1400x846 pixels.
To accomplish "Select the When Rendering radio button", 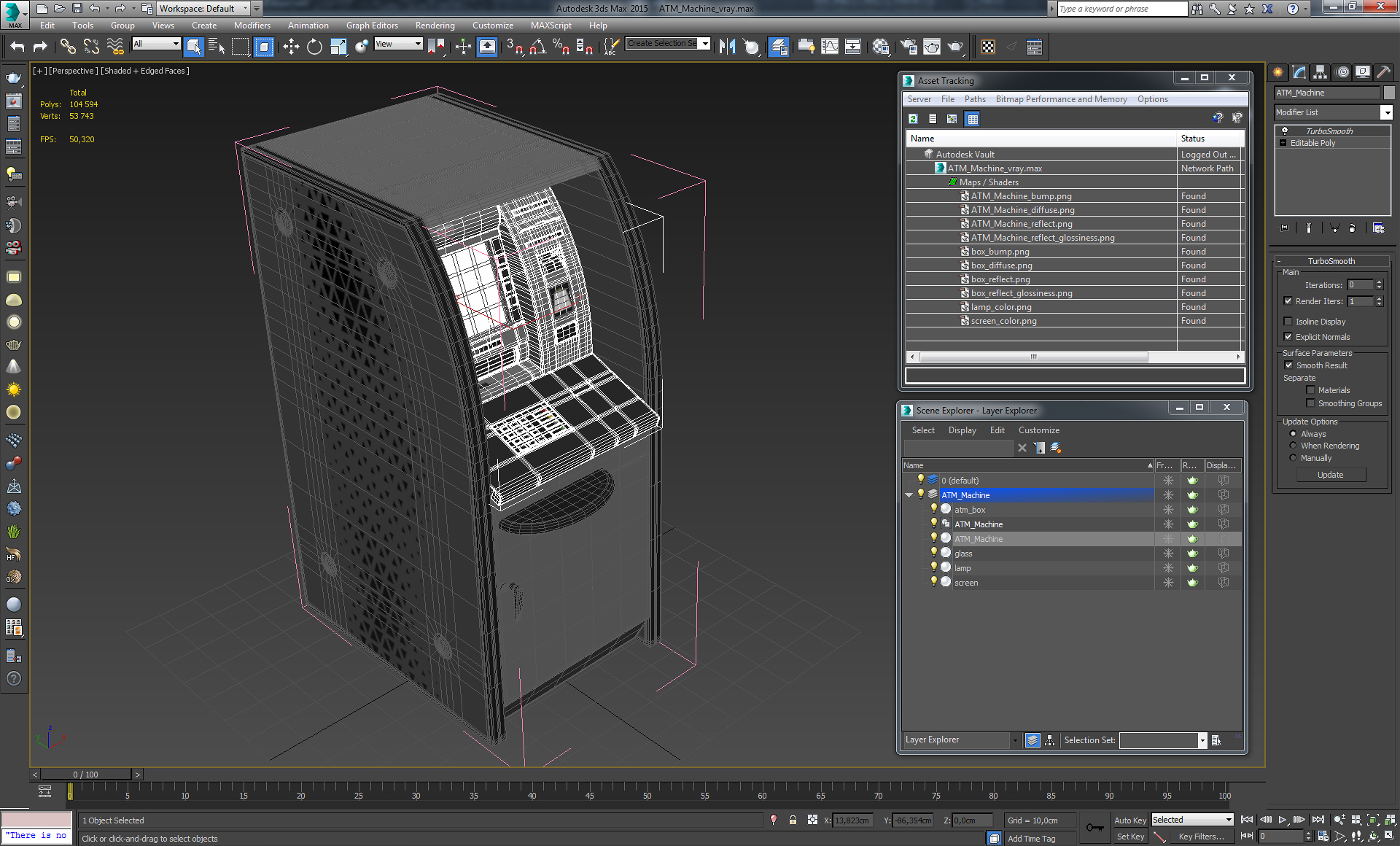I will [1293, 446].
